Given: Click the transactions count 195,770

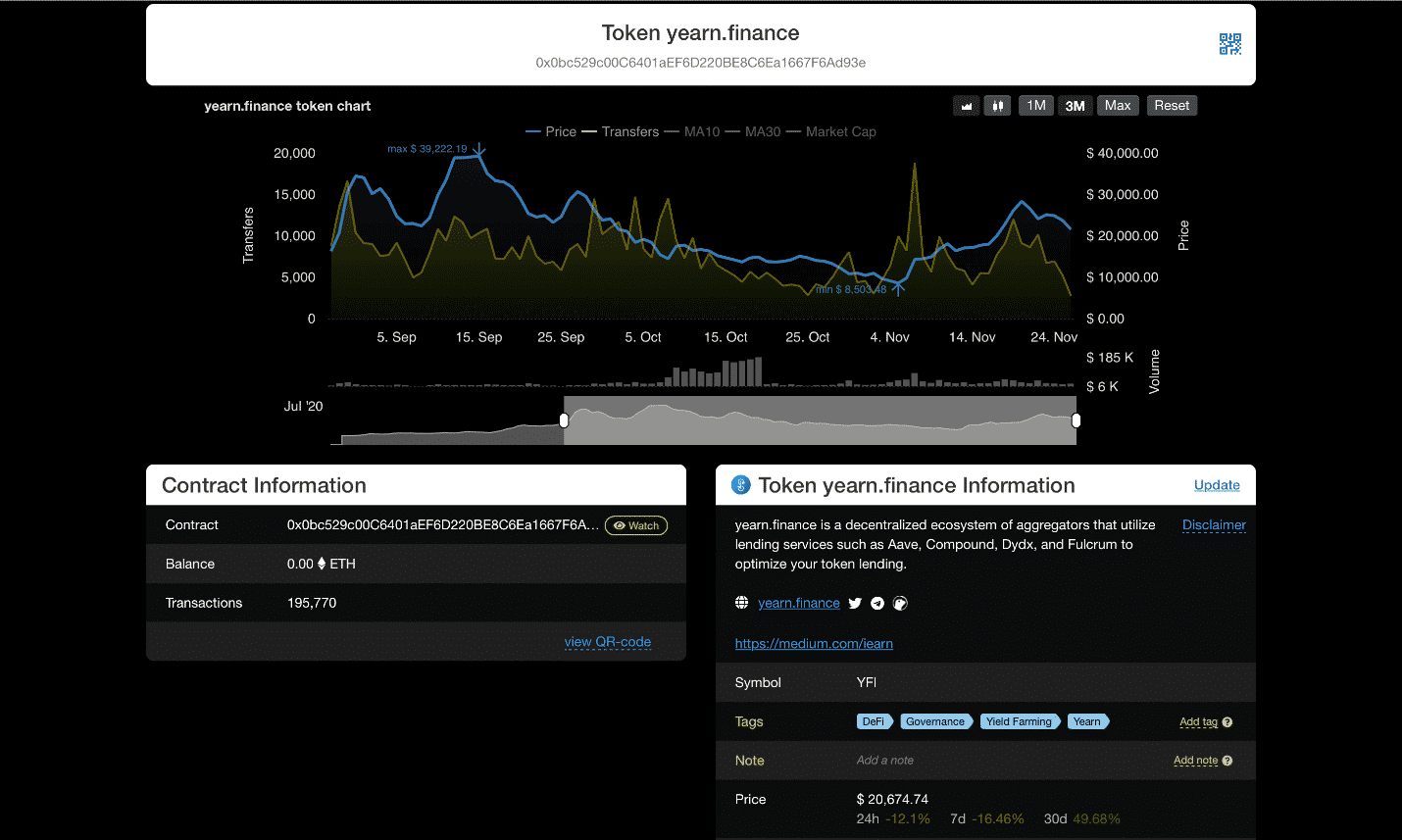Looking at the screenshot, I should coord(312,604).
